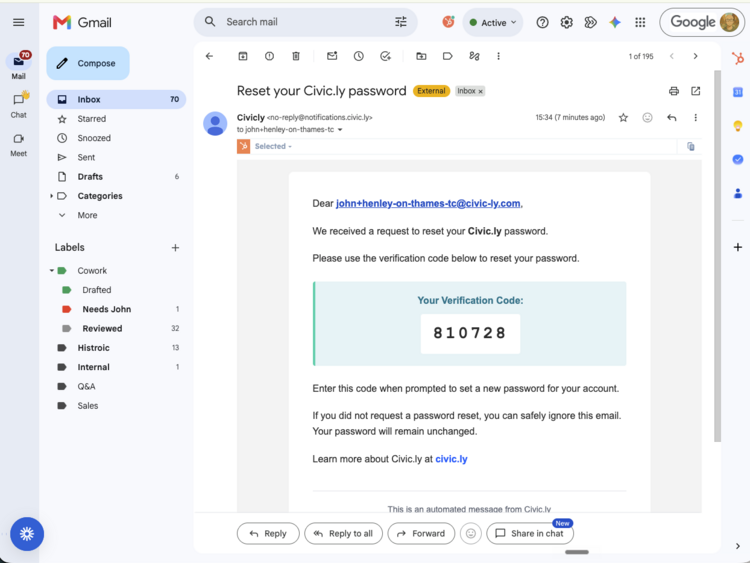Open Google Keep in side panel
750x563 pixels.
[738, 126]
